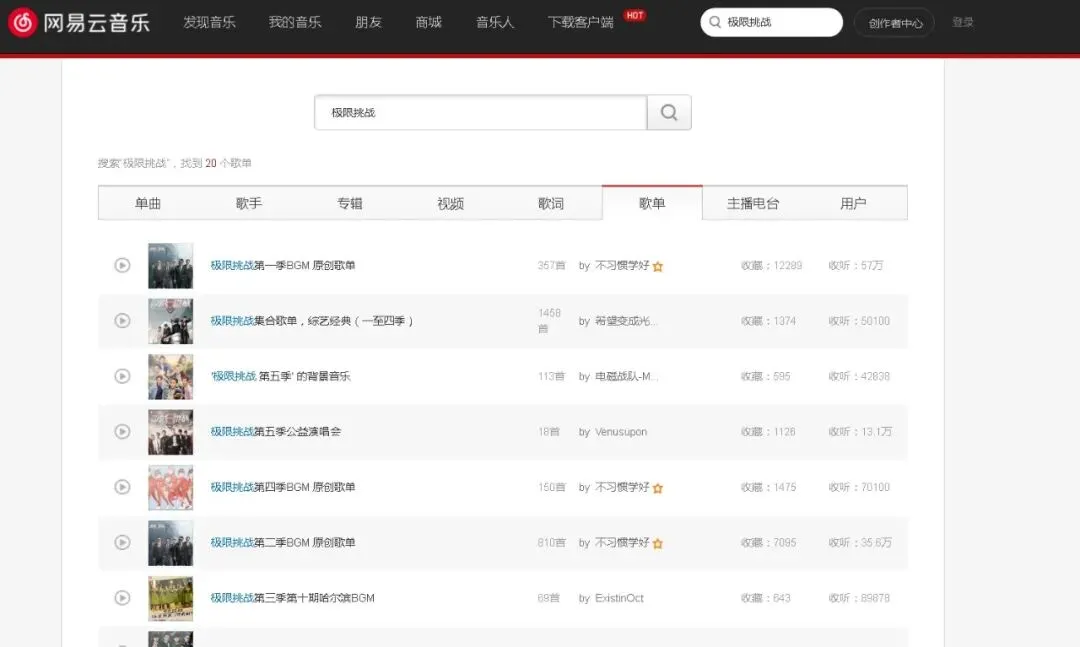Open playlist title 极限挑战第一季BGM 原创歌单
Image resolution: width=1080 pixels, height=647 pixels.
pyautogui.click(x=282, y=265)
